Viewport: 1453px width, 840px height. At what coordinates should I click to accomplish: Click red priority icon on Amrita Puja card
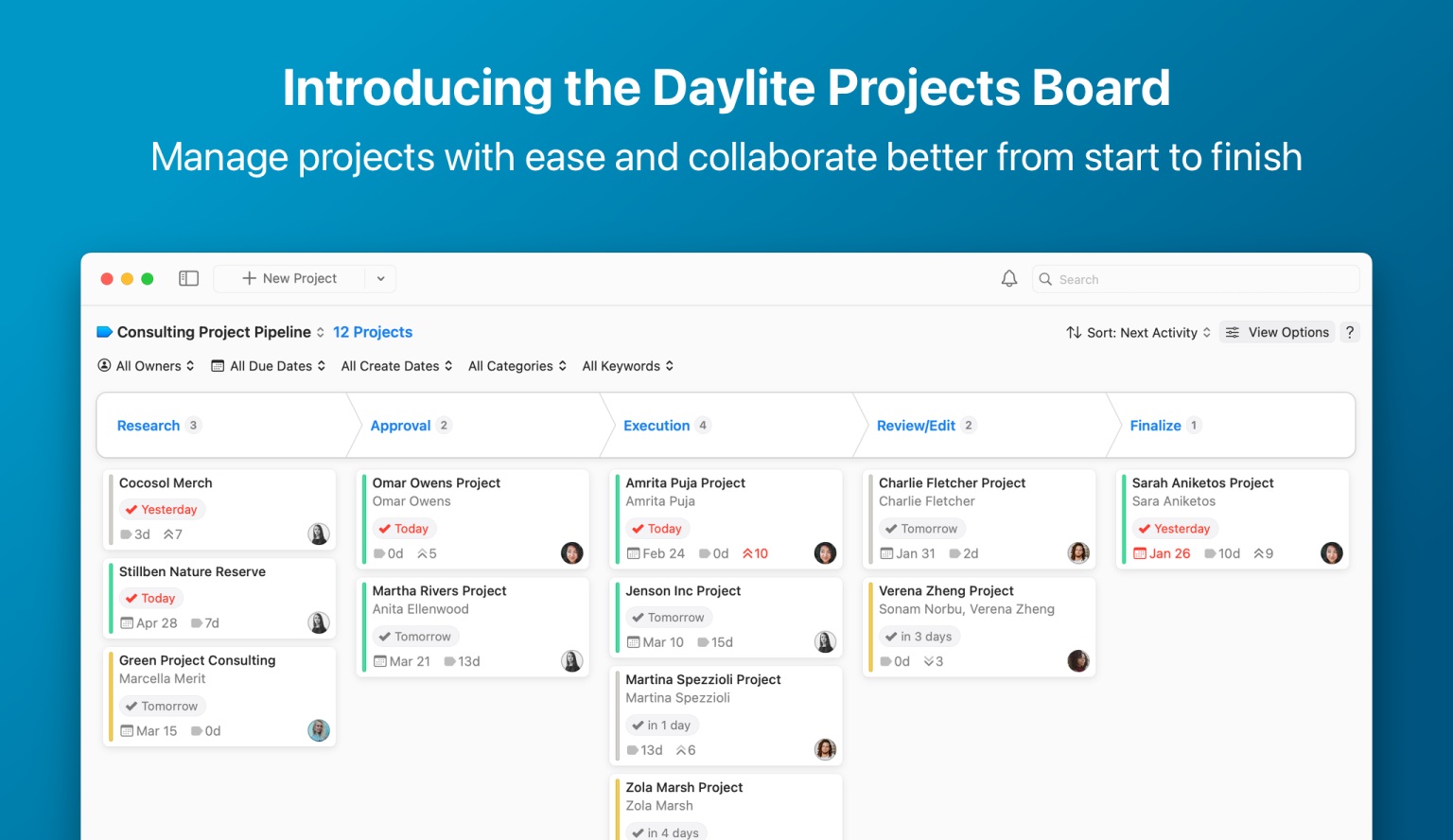(x=748, y=554)
